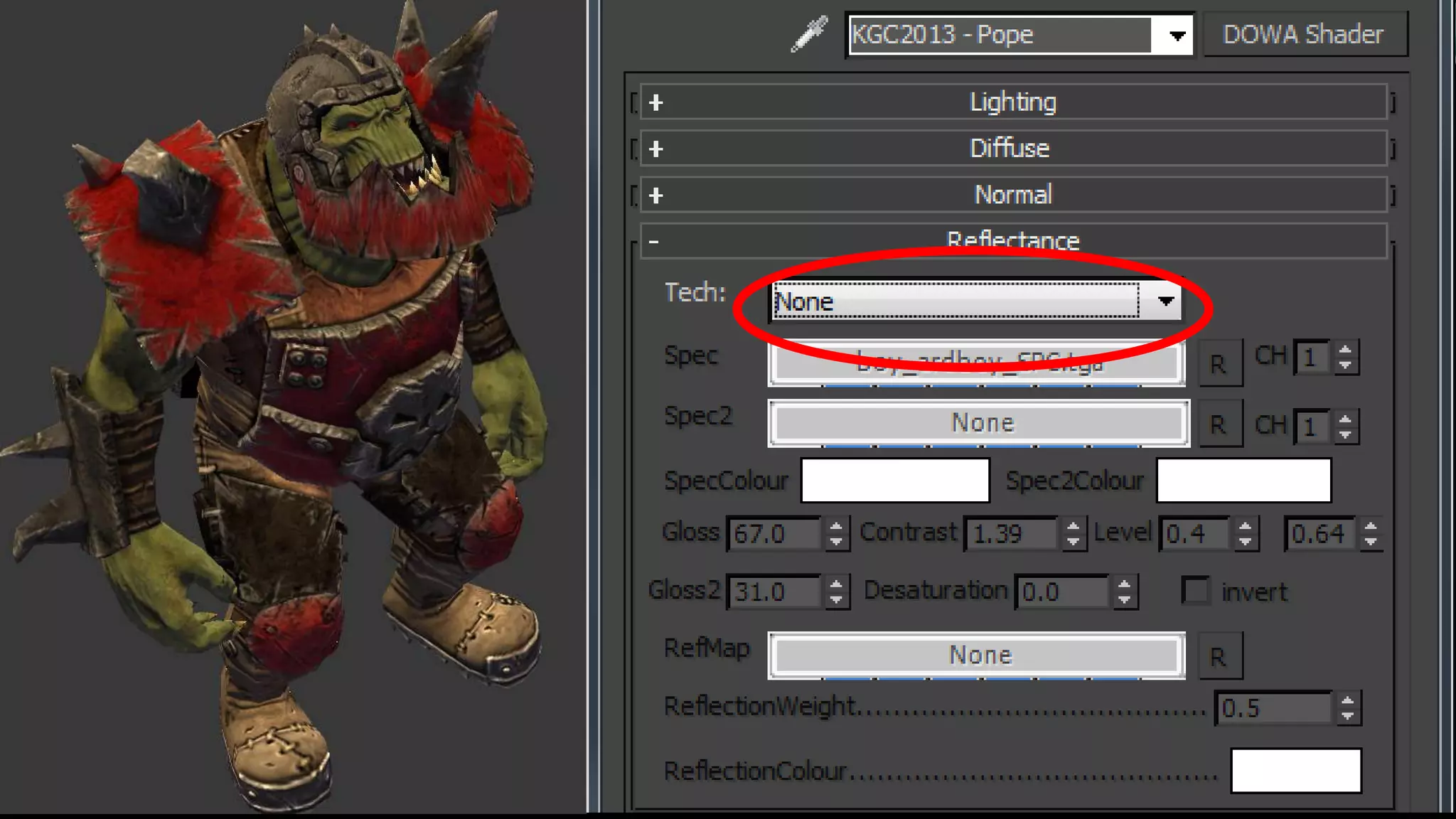Image resolution: width=1456 pixels, height=819 pixels.
Task: Collapse the Reflectance rollout
Action: click(1013, 241)
